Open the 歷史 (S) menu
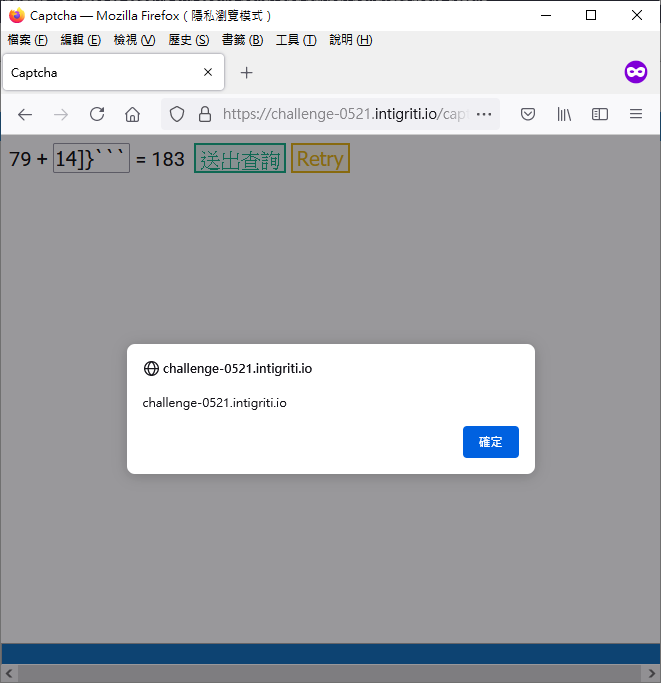 coord(189,40)
